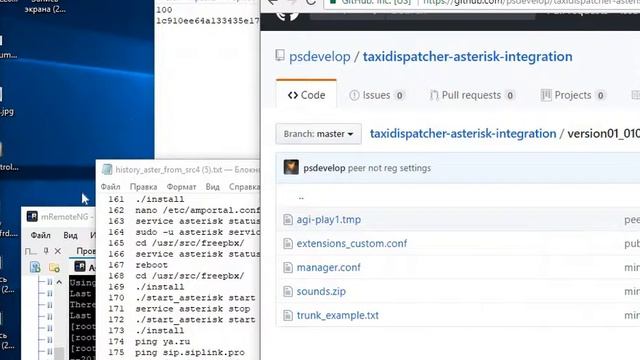The width and height of the screenshot is (640, 360).
Task: Click hash text '1c910ee64a133435e17' in background window
Action: coord(208,21)
